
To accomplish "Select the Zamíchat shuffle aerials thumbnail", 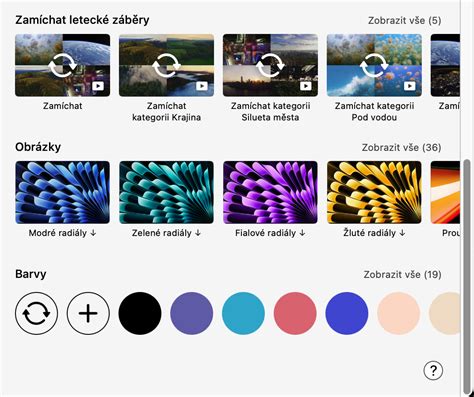I will click(62, 65).
